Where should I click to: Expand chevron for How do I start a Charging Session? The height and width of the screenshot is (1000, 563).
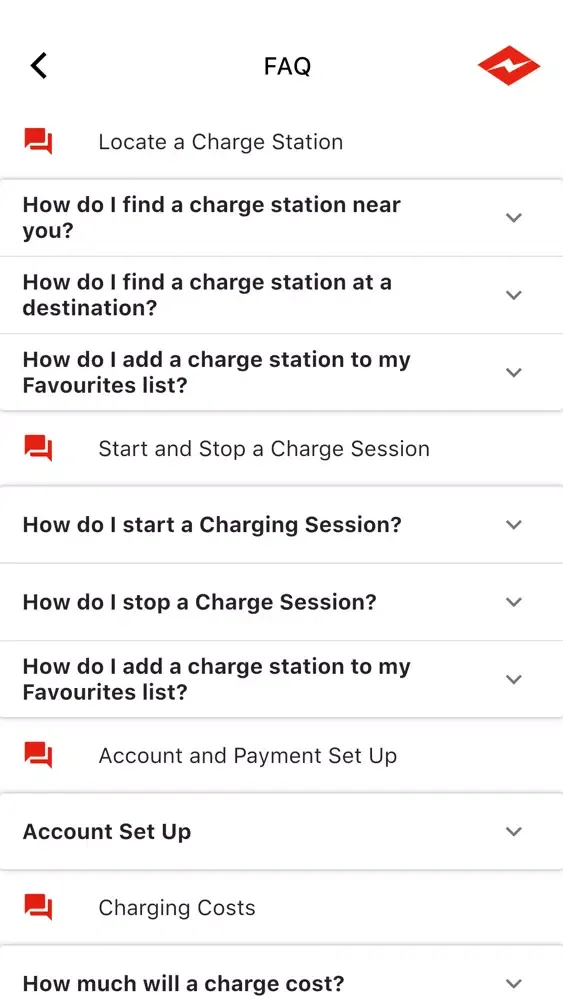coord(514,525)
